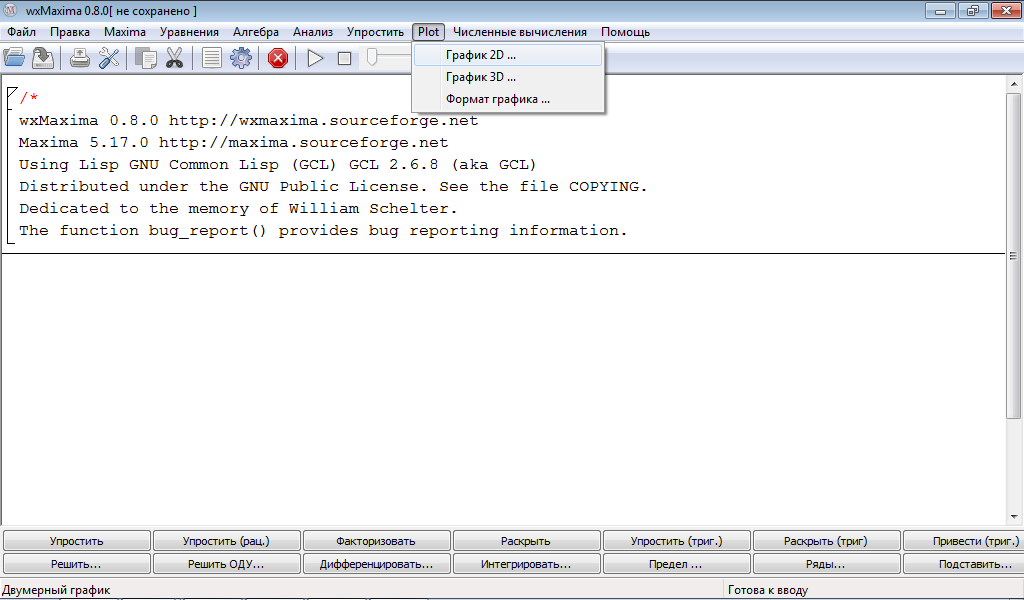Image resolution: width=1024 pixels, height=600 pixels.
Task: Cut selection with the scissors icon
Action: [x=174, y=58]
